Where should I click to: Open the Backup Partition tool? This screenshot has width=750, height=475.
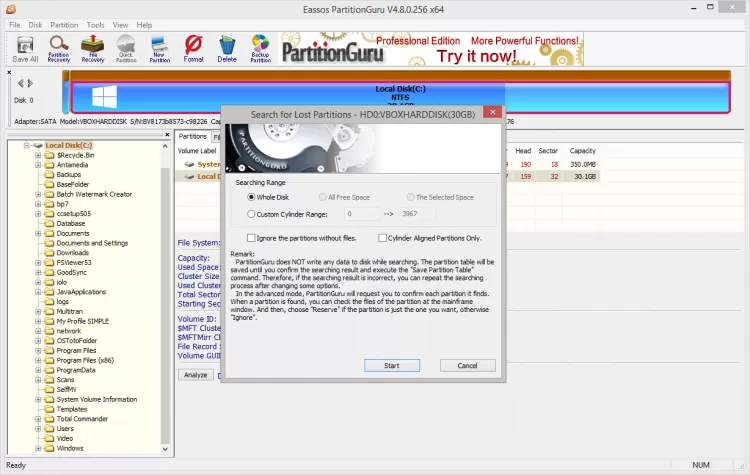click(x=261, y=50)
